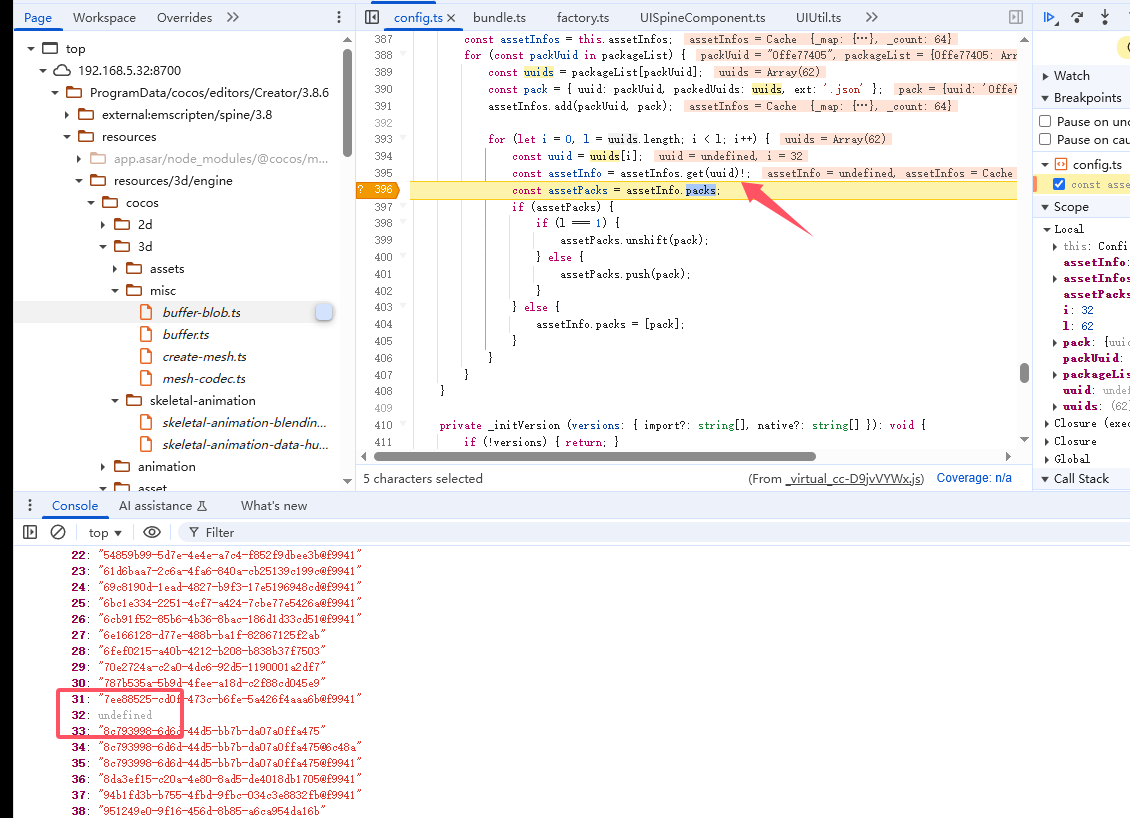This screenshot has width=1130, height=818.
Task: Step over next function call
Action: (x=1077, y=17)
